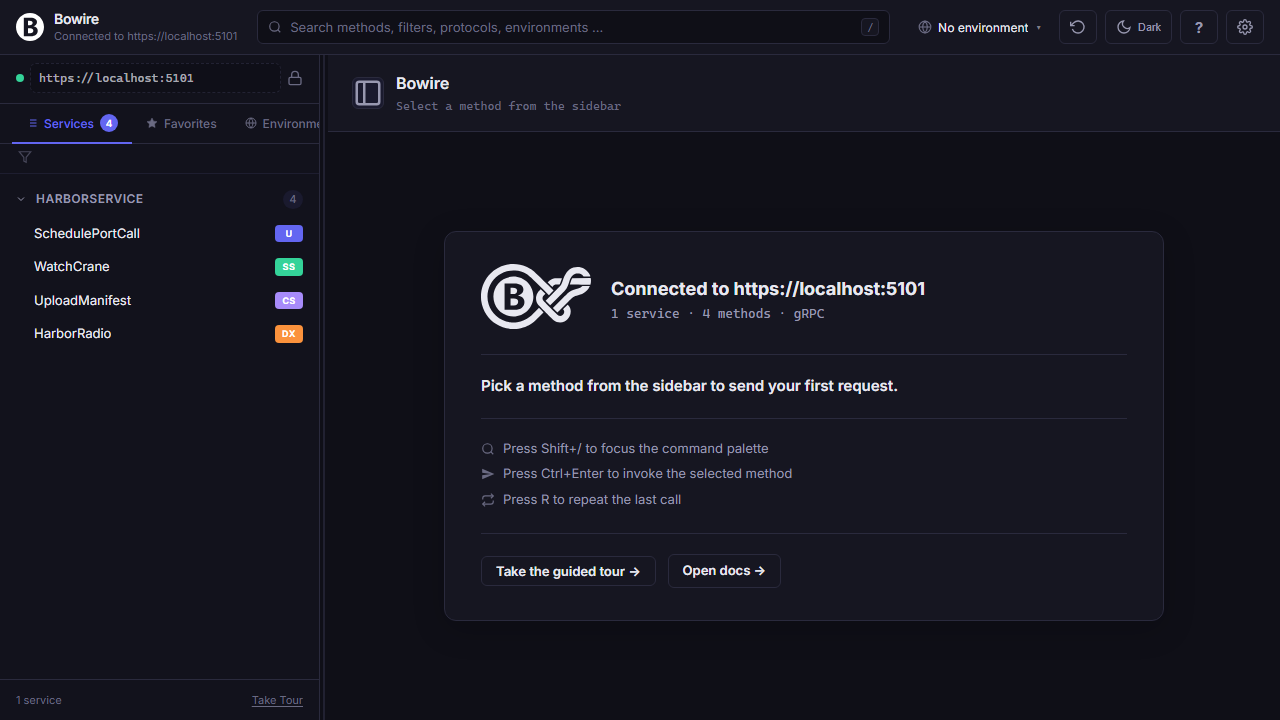Click the Bowire logo in the header
The width and height of the screenshot is (1280, 720).
[30, 27]
